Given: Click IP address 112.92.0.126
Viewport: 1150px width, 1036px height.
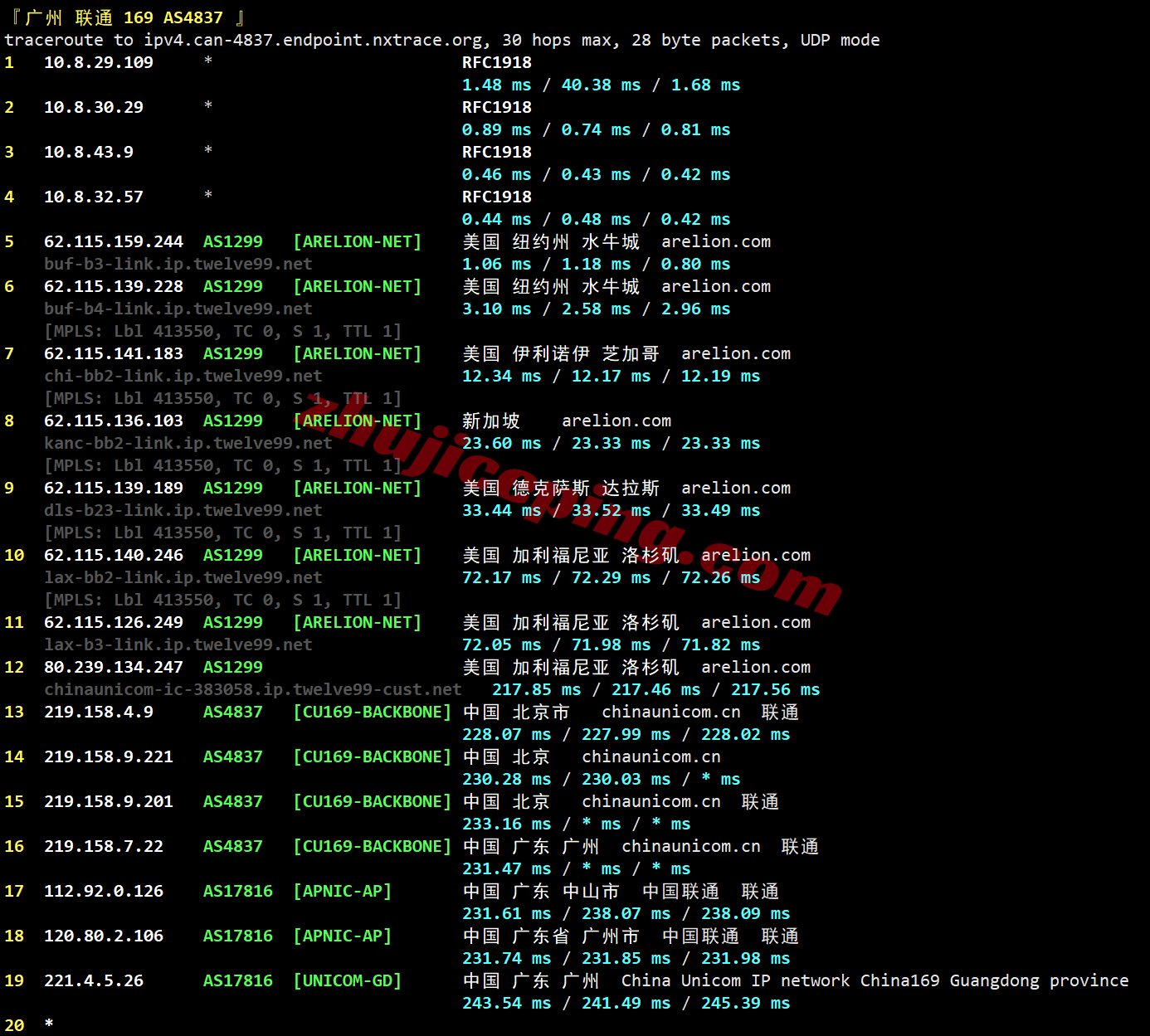Looking at the screenshot, I should [x=104, y=891].
